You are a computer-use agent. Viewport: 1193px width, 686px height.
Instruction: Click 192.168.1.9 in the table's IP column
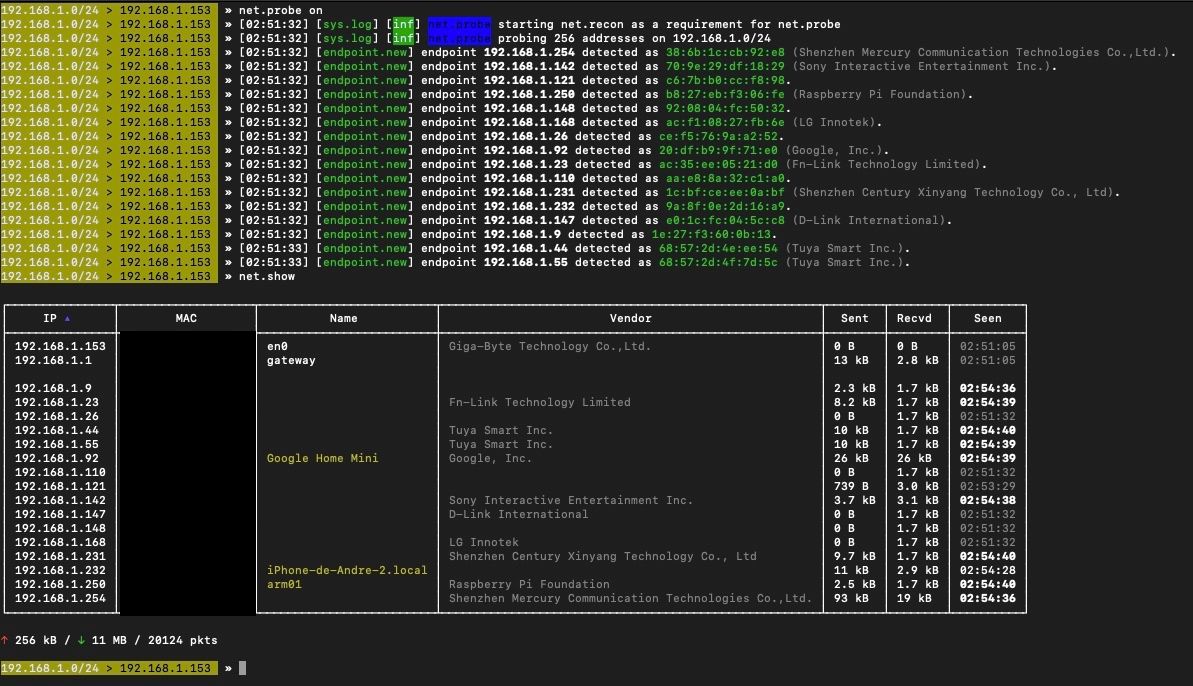(53, 389)
